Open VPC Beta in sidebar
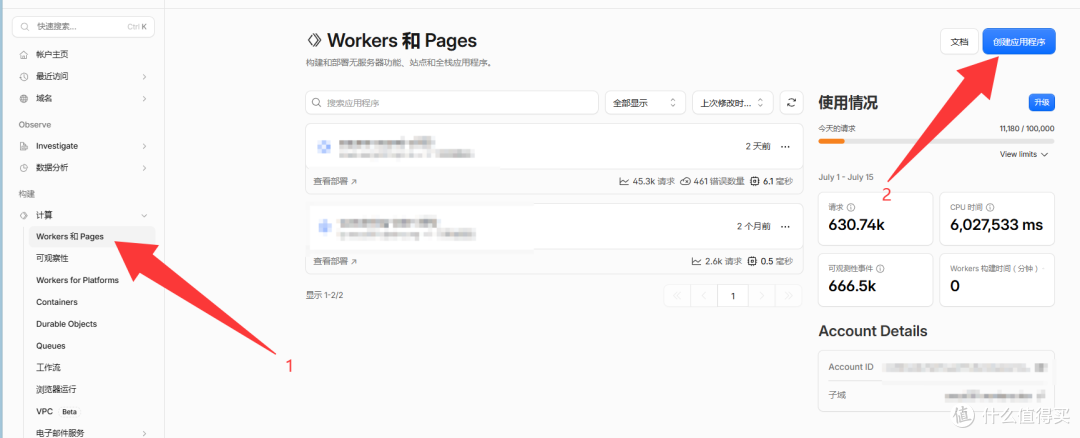 (58, 412)
